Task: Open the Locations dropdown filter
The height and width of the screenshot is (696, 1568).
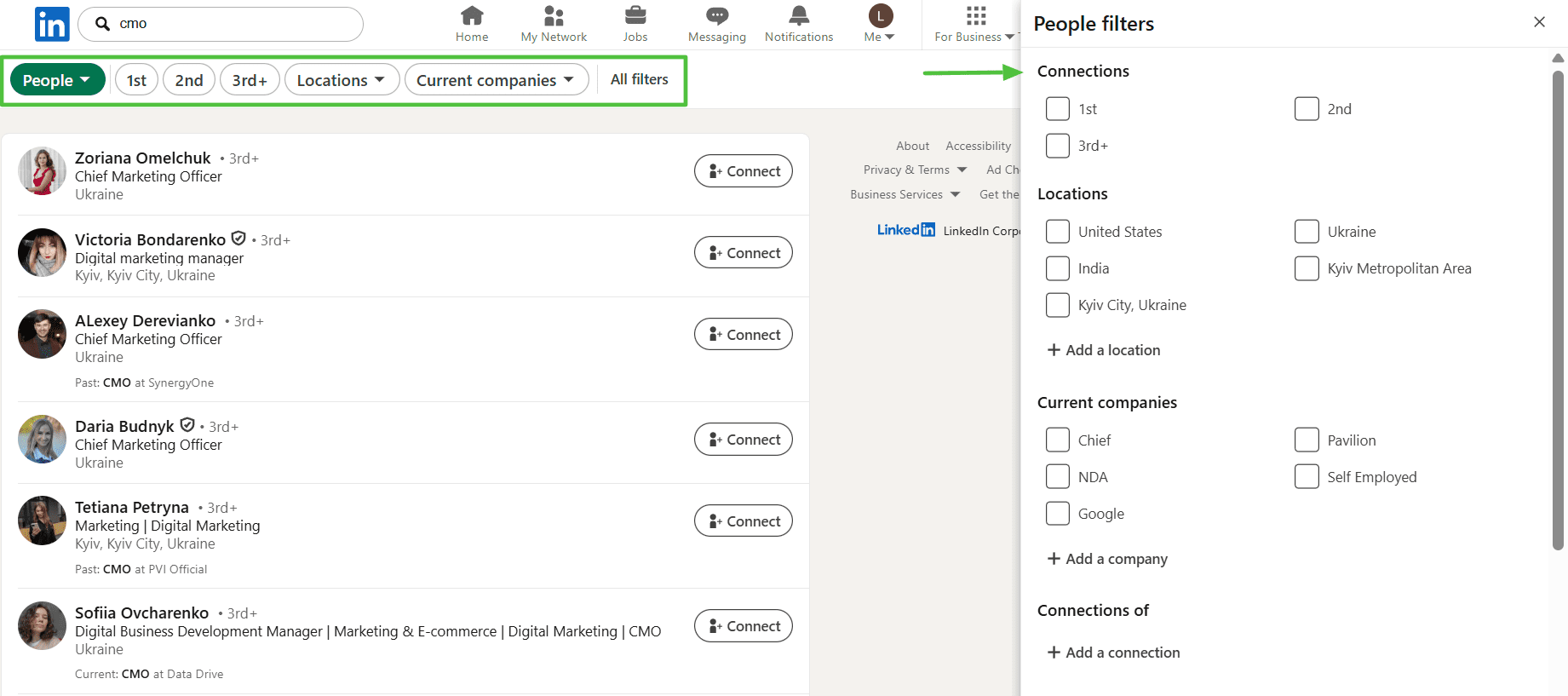Action: click(341, 80)
